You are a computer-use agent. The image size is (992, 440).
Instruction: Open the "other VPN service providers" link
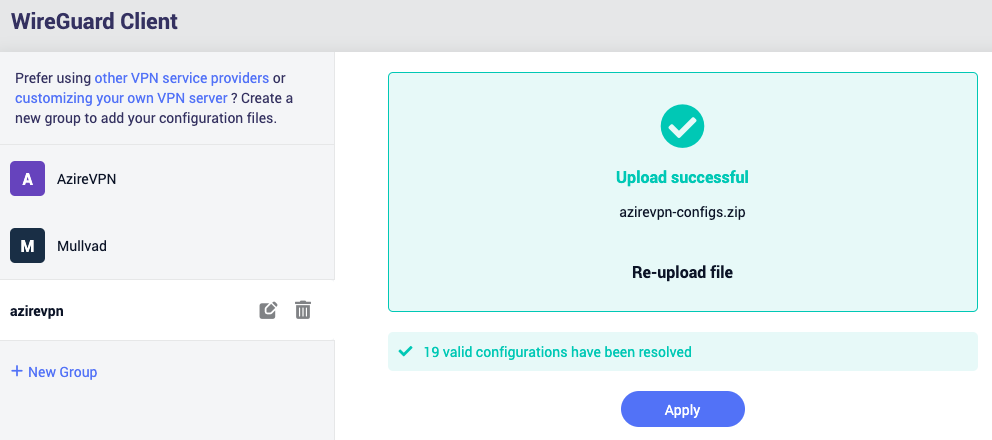182,79
